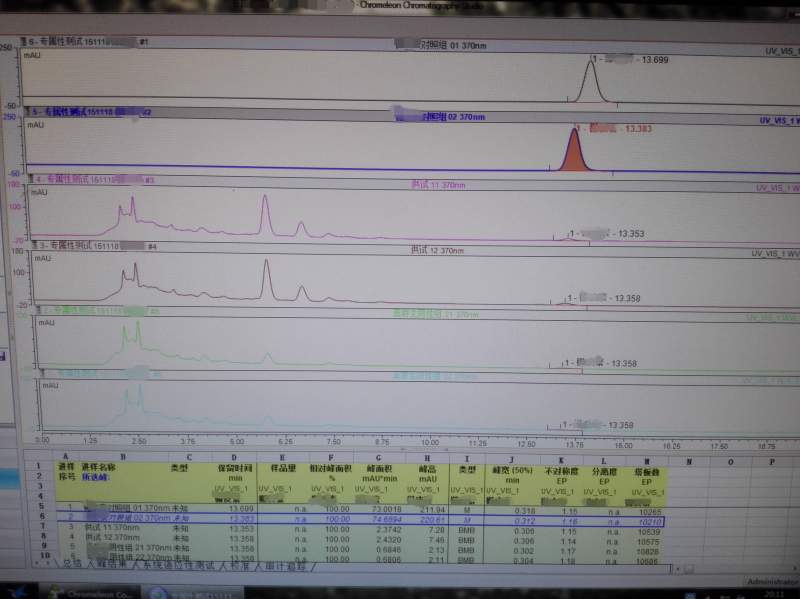Viewport: 800px width, 599px height.
Task: Click the tallest peak in the 供试 11 chromatogram
Action: click(265, 214)
